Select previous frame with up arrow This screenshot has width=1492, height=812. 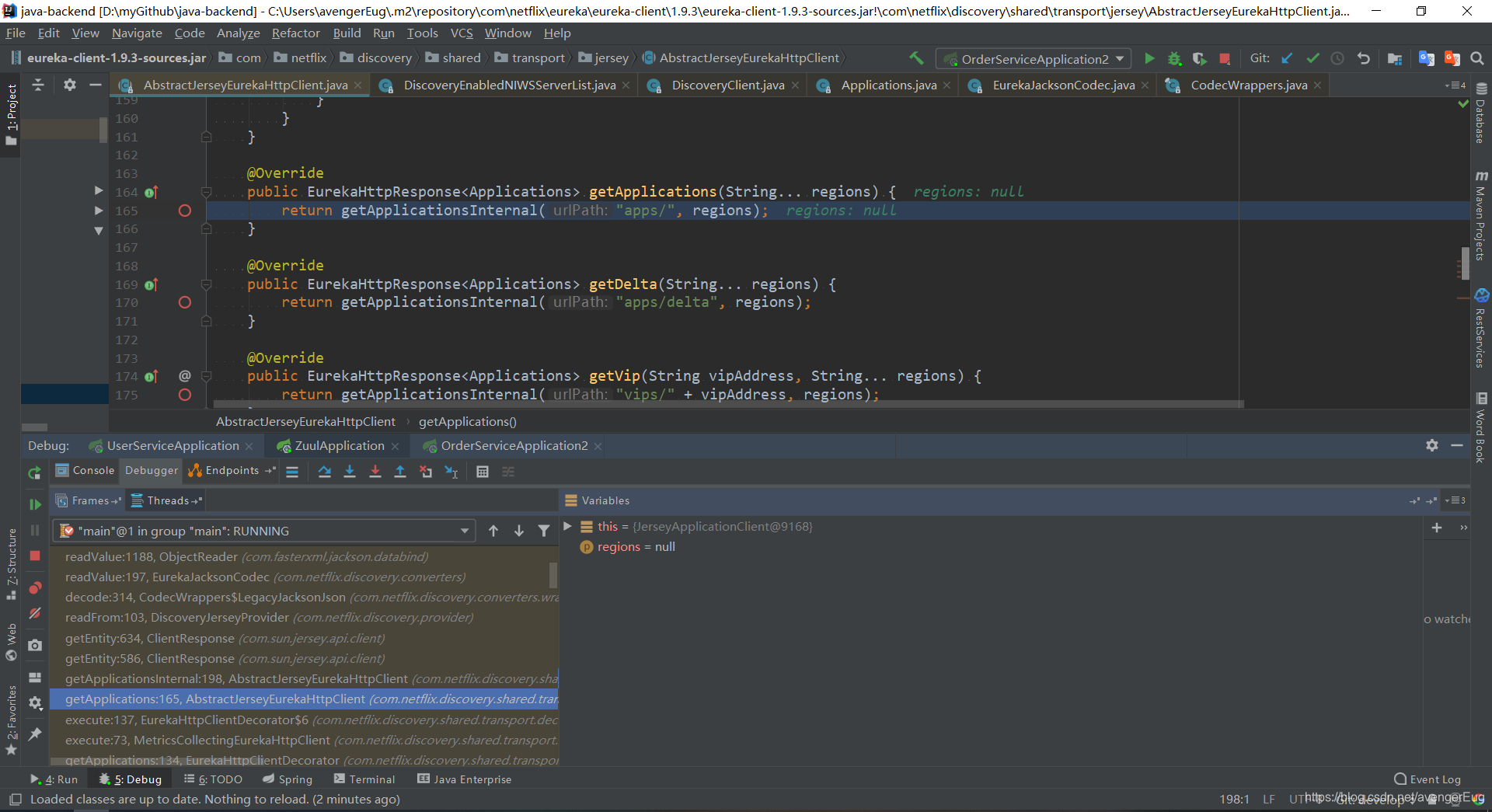pos(493,531)
